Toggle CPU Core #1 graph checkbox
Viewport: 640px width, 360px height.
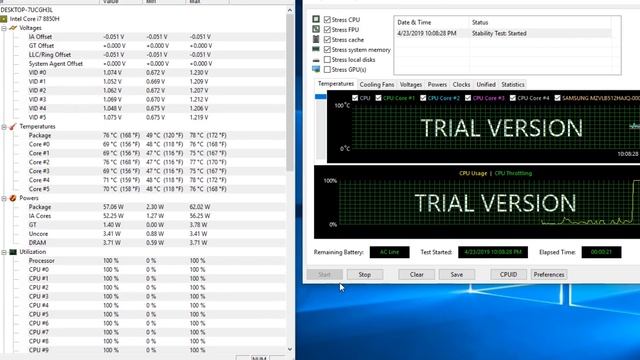378,98
